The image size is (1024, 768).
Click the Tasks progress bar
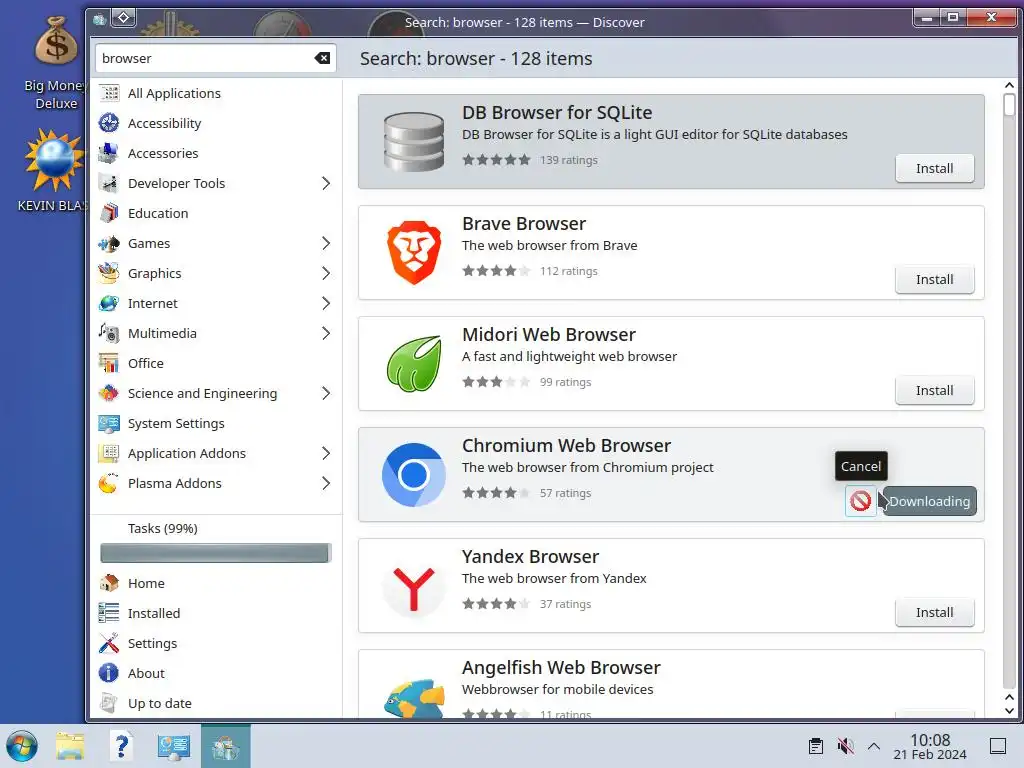(216, 553)
